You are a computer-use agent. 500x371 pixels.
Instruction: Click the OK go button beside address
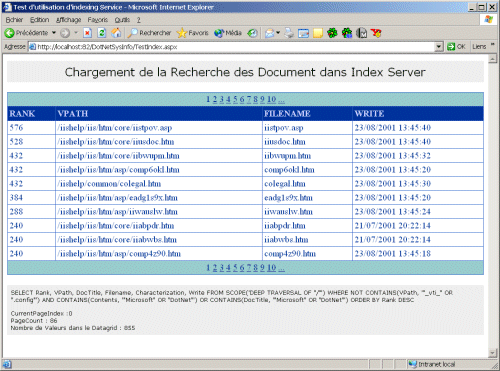456,47
